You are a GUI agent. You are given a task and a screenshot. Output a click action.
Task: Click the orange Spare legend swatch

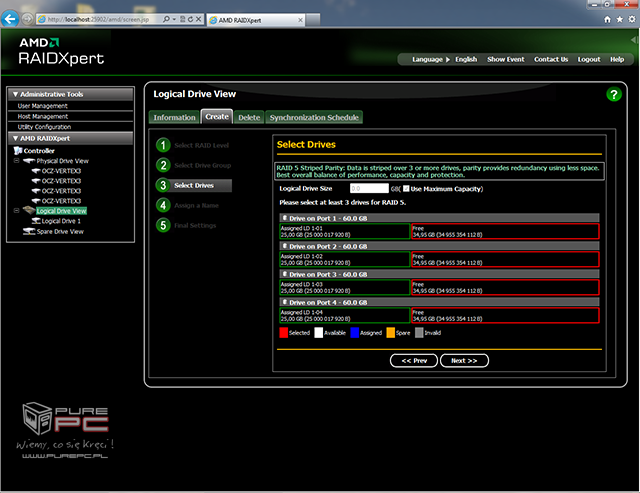[391, 333]
